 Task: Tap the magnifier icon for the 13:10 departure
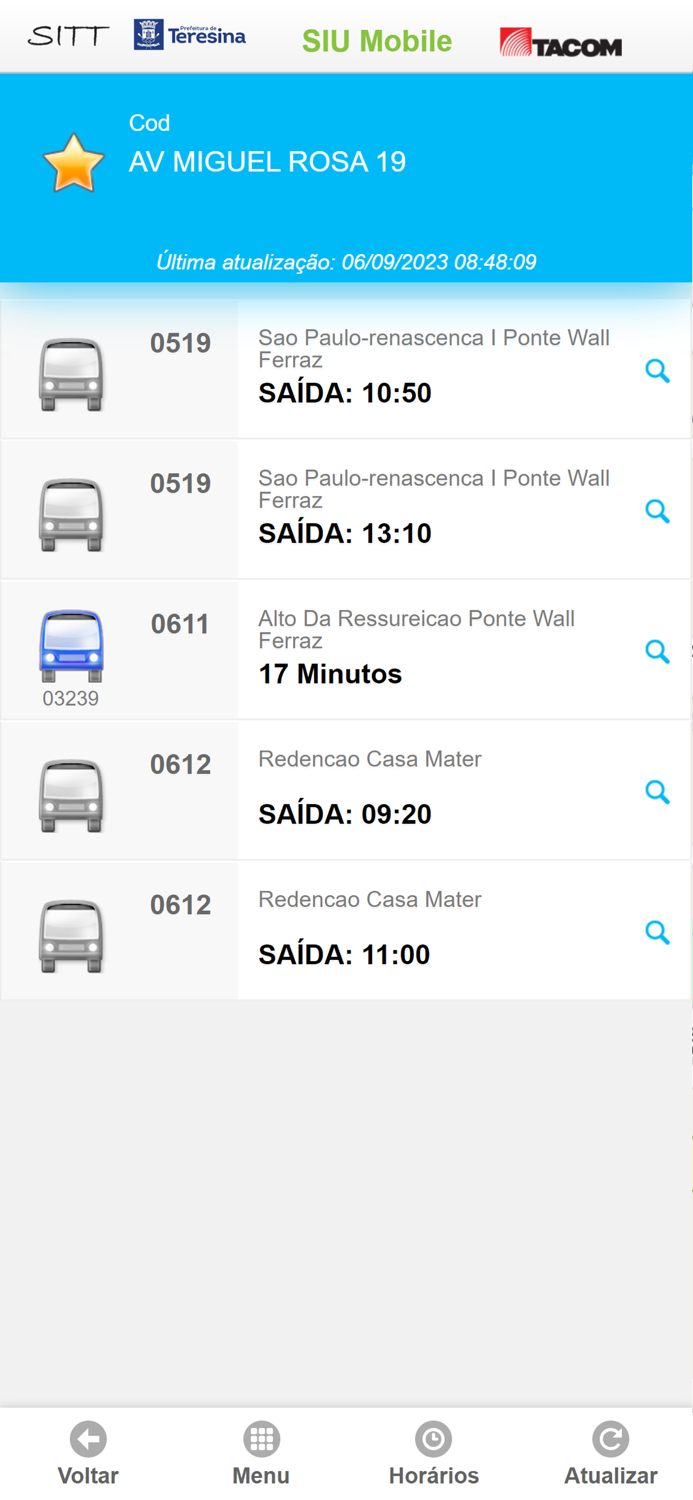tap(658, 511)
